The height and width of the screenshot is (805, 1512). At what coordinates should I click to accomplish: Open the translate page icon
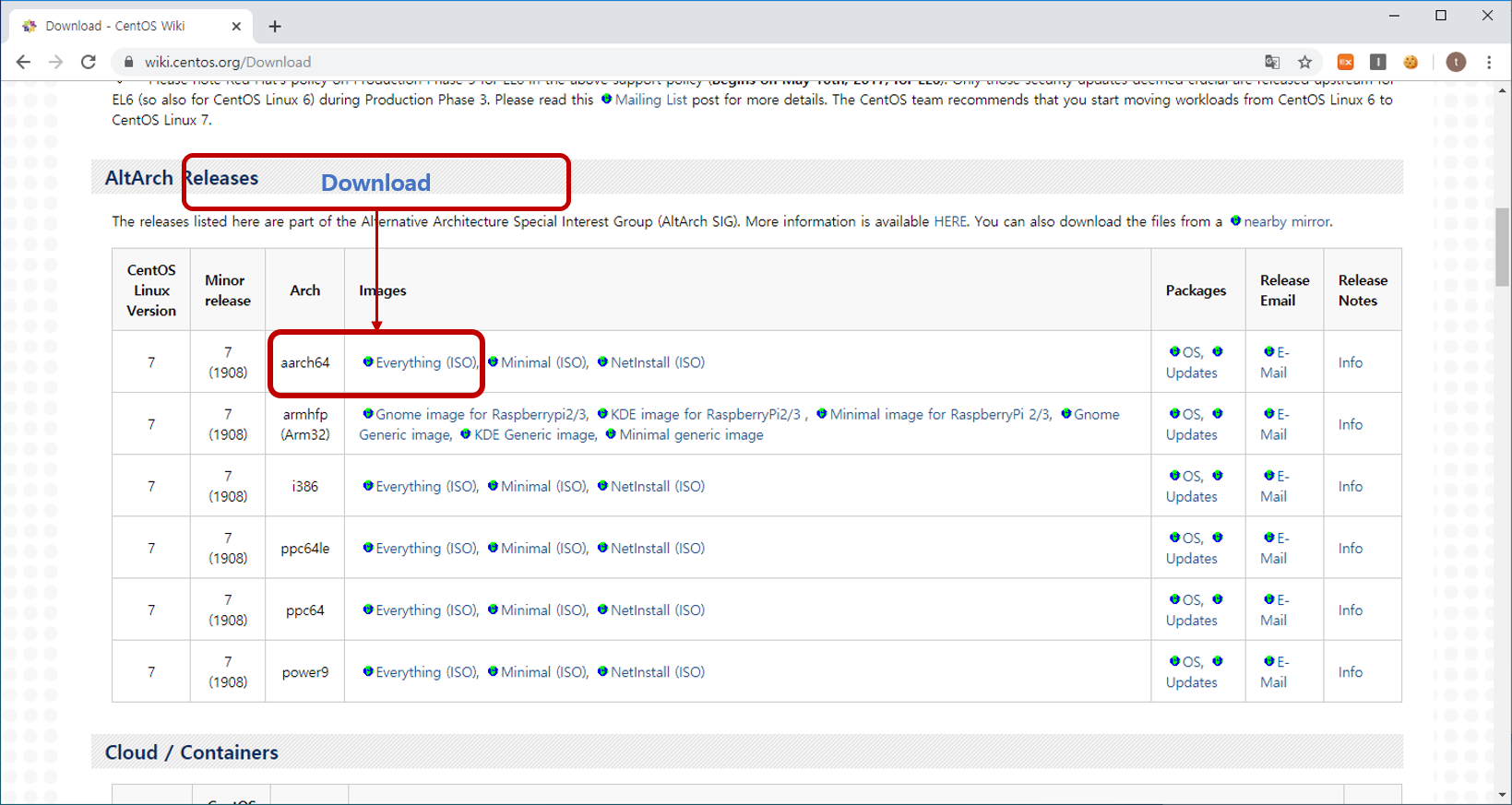(x=1272, y=62)
